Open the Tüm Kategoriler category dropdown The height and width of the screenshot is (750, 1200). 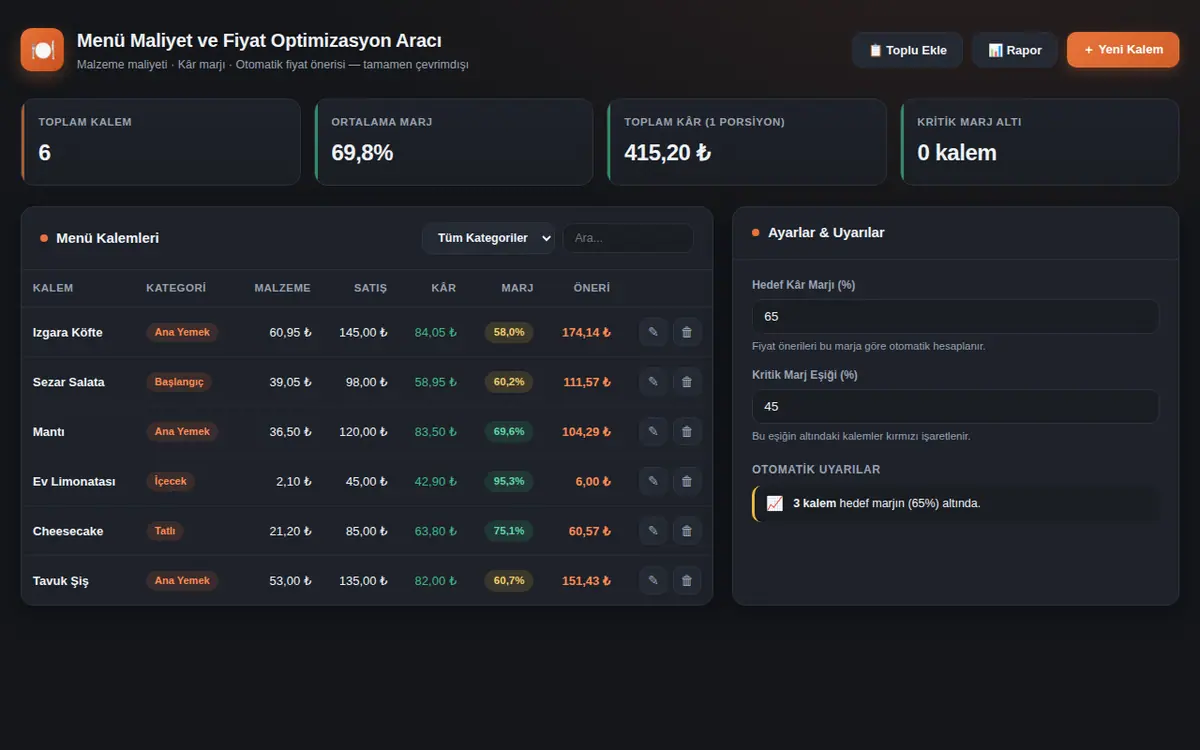point(488,238)
